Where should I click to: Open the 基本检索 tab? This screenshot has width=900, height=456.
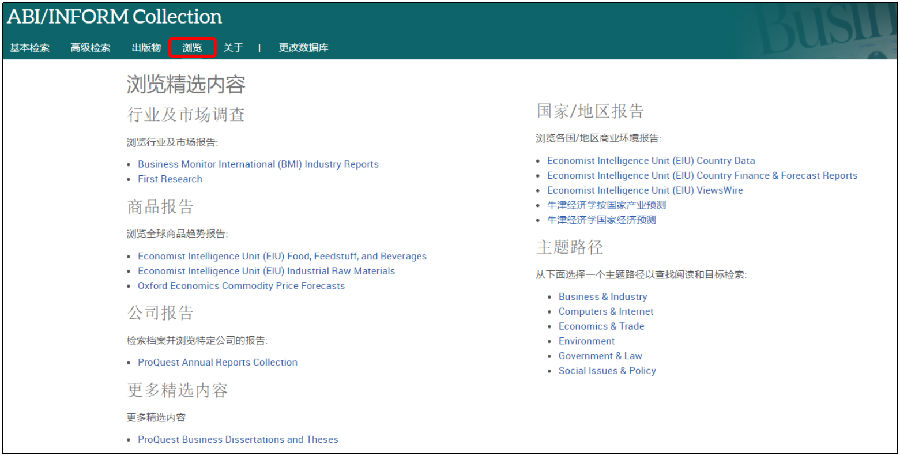point(30,48)
